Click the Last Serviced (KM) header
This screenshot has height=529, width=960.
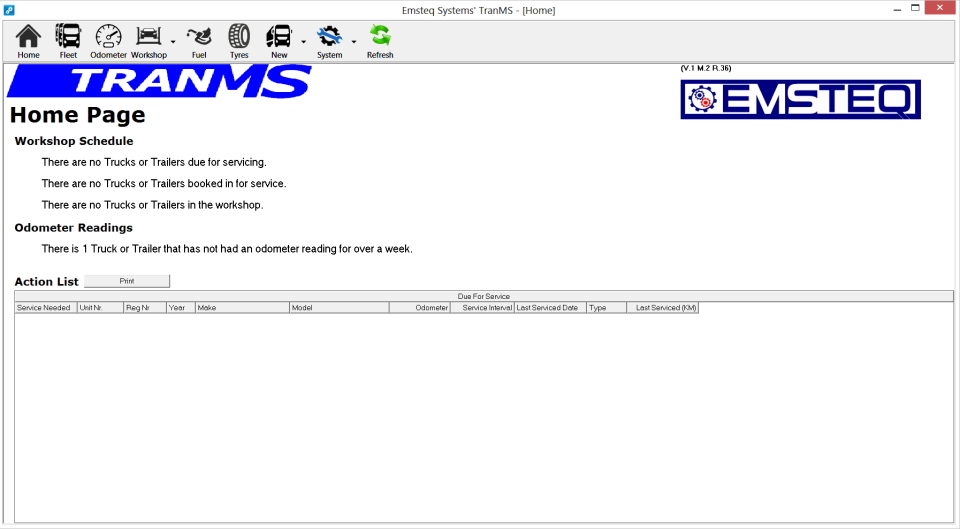click(x=662, y=307)
